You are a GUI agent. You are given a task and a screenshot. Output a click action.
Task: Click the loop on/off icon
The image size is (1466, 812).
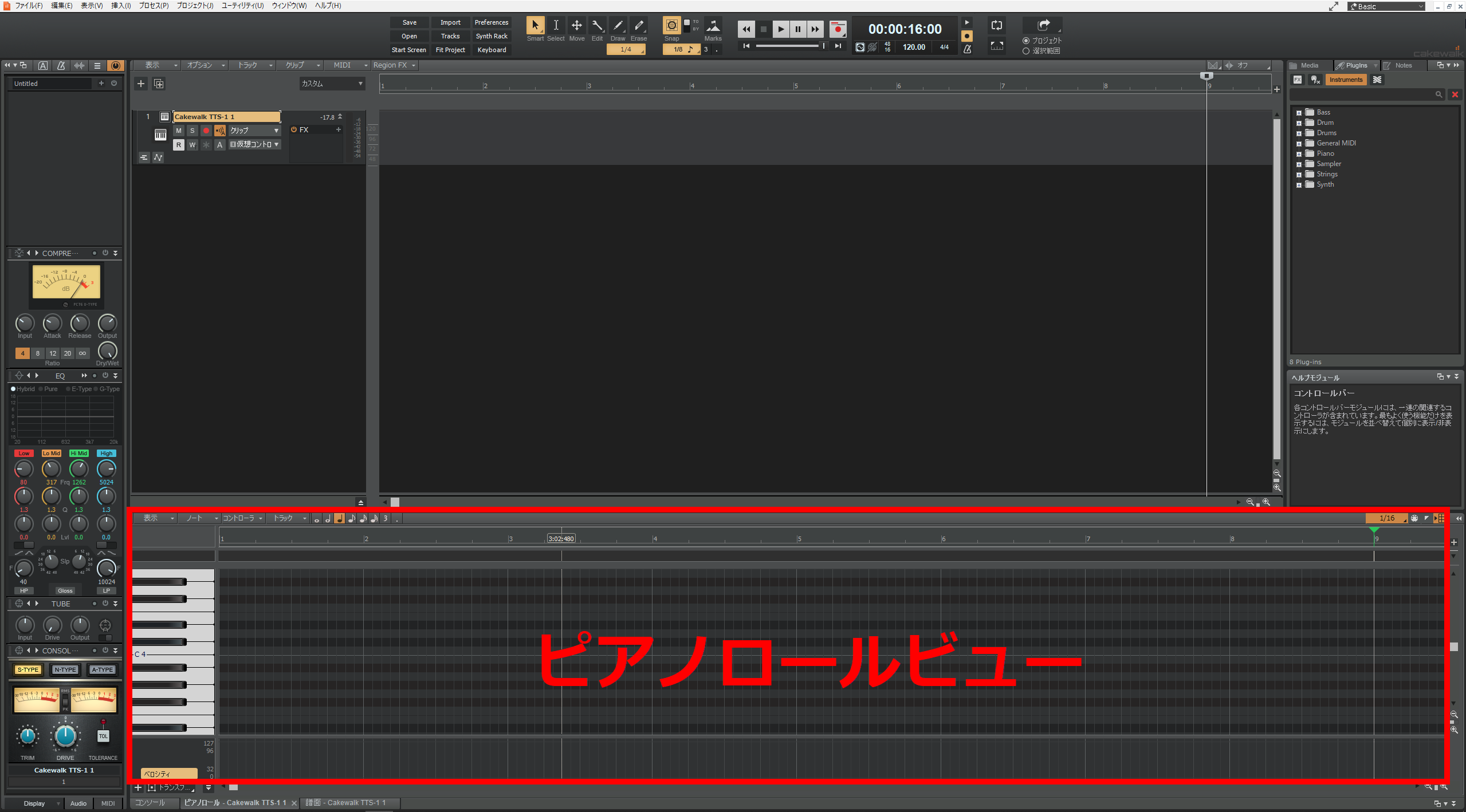click(996, 25)
